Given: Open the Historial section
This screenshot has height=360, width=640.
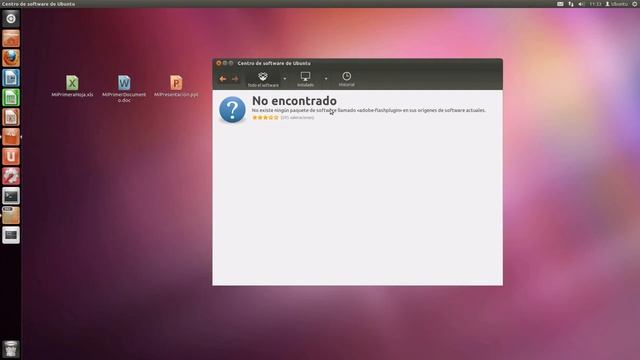Looking at the screenshot, I should pos(347,79).
